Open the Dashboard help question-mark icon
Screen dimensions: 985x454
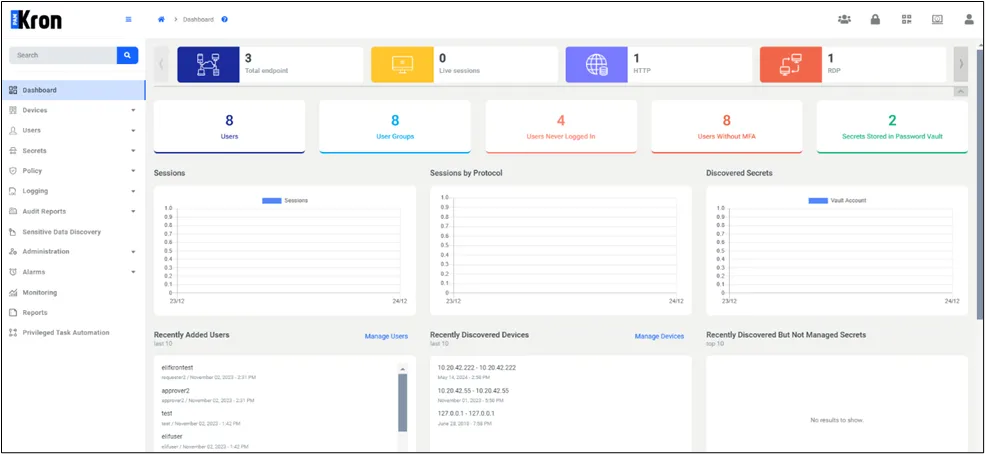(225, 19)
